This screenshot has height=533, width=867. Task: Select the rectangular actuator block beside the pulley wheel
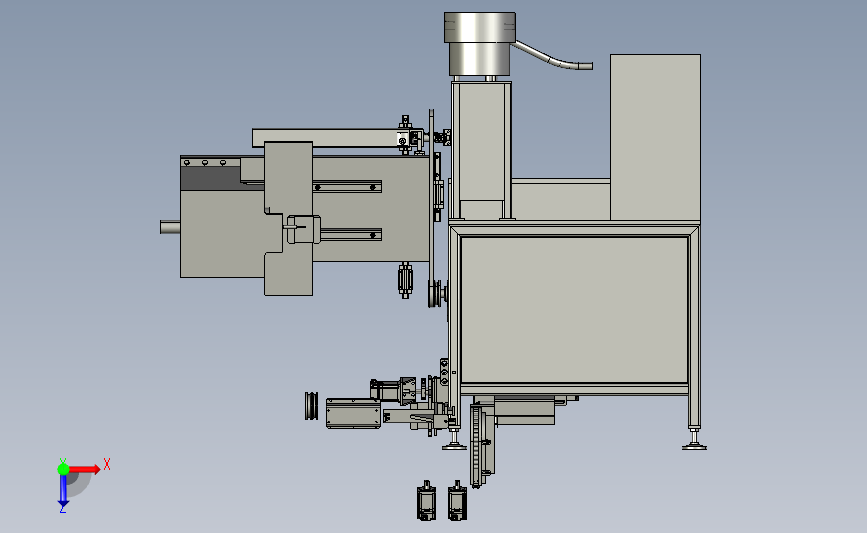coord(353,414)
